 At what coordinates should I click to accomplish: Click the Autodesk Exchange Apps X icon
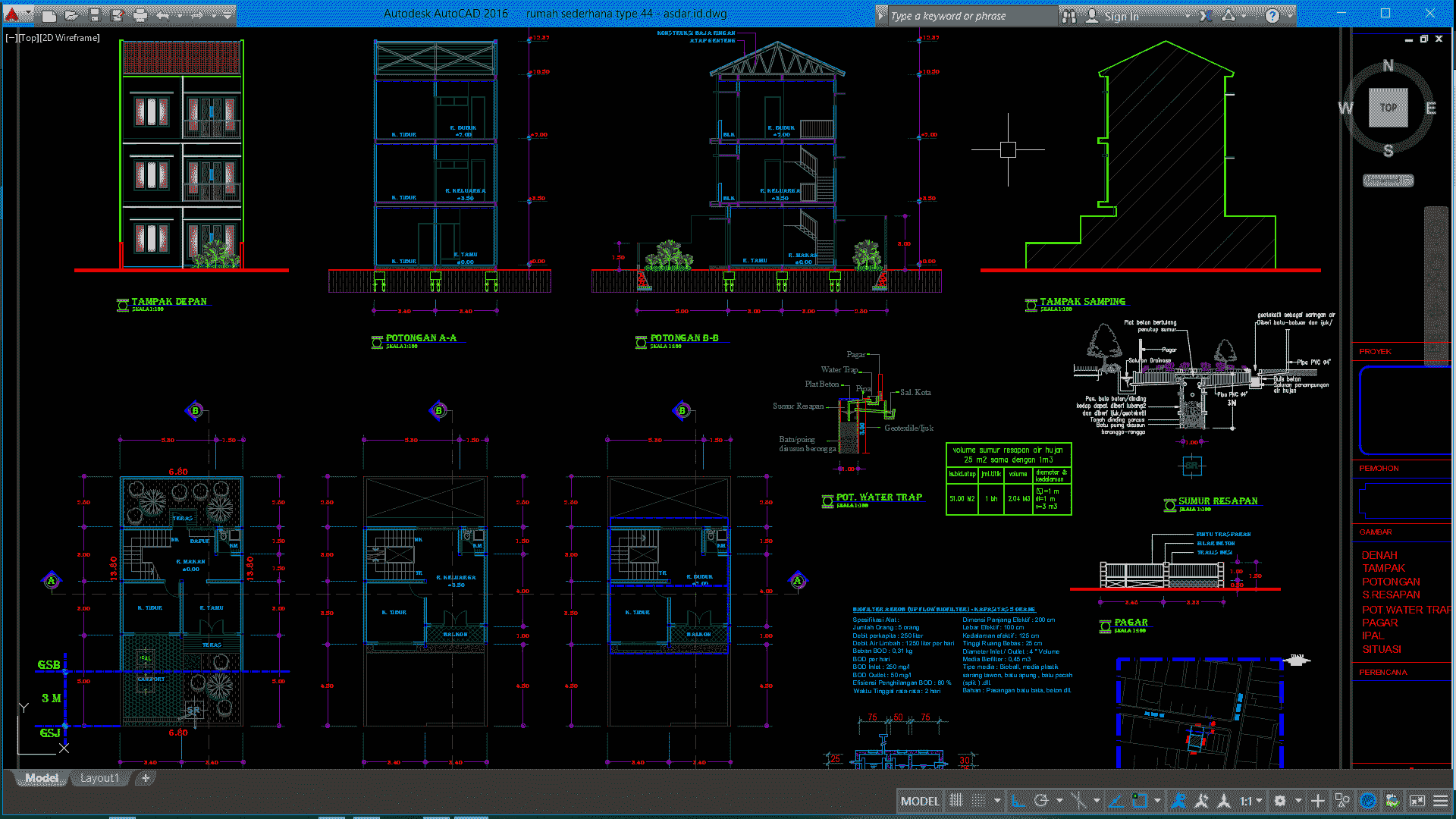point(1206,15)
